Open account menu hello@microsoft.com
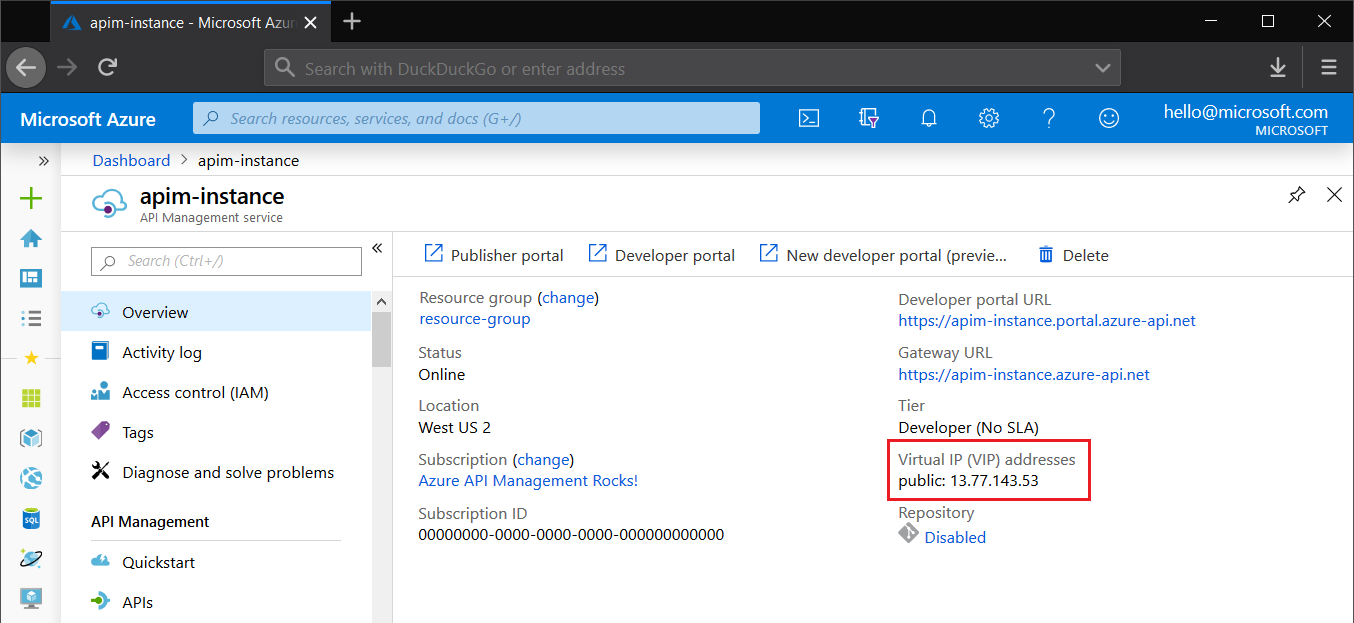Image resolution: width=1354 pixels, height=623 pixels. (x=1246, y=120)
